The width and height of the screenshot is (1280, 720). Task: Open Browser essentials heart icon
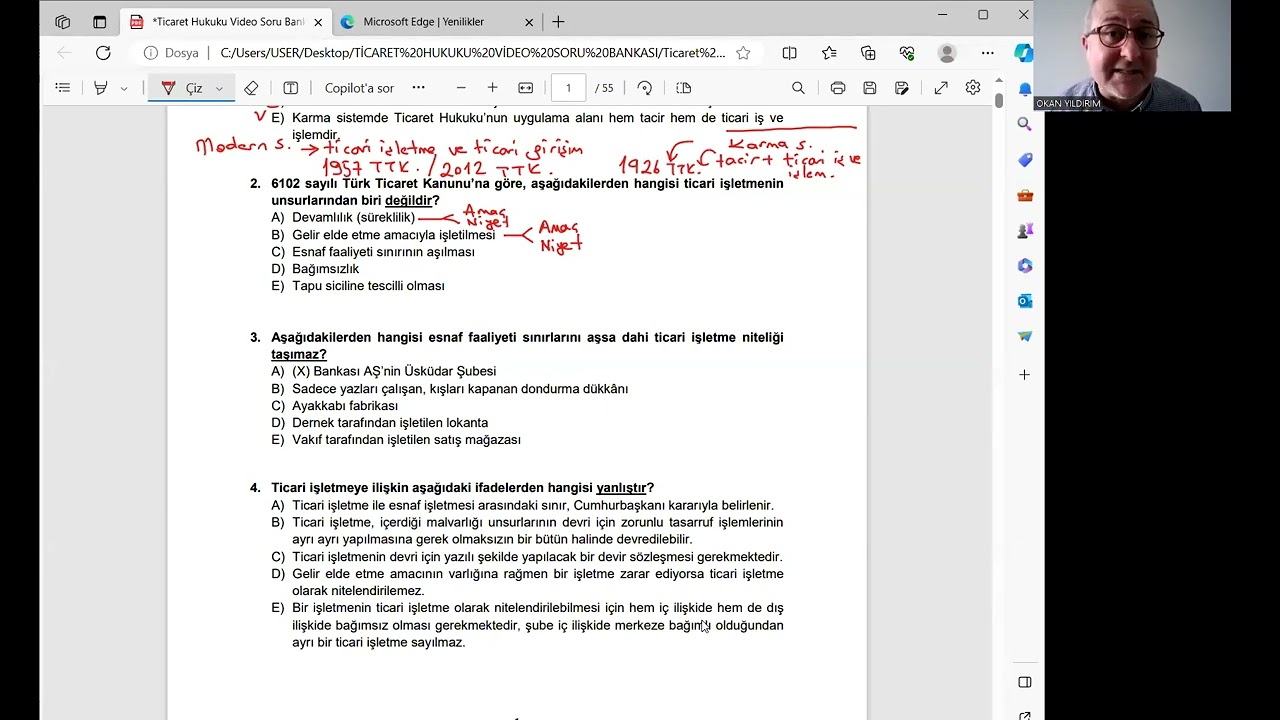[x=907, y=53]
